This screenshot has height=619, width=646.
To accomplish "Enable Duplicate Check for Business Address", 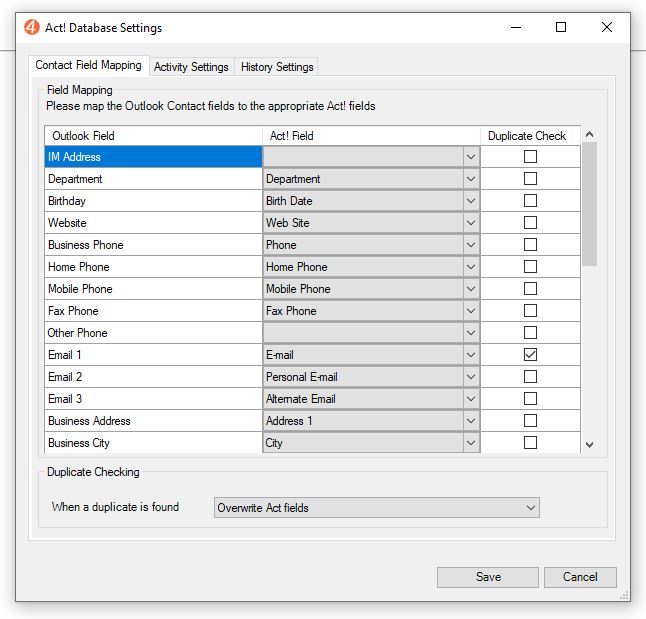I will click(530, 420).
